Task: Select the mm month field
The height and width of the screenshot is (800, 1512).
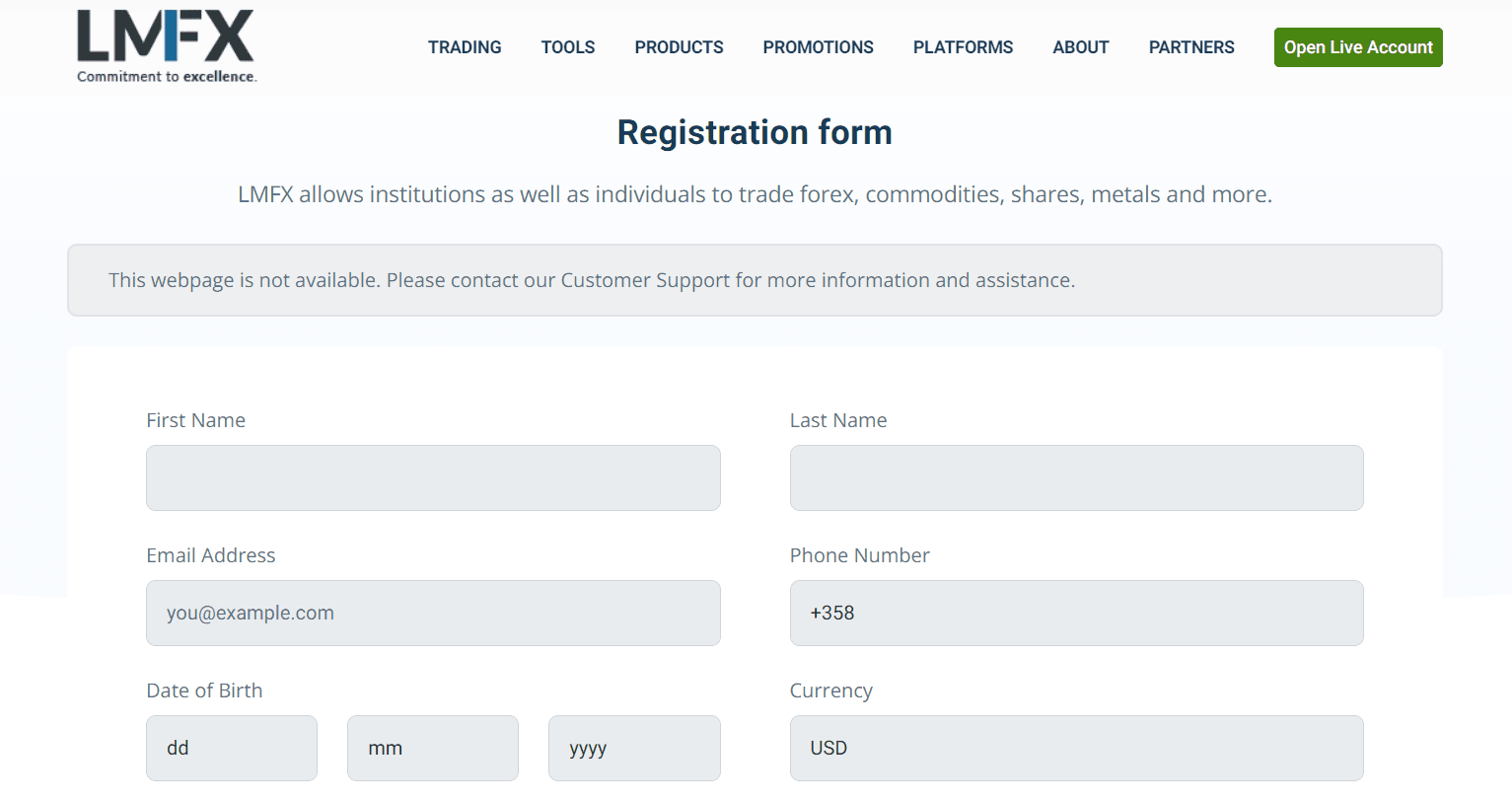Action: [x=433, y=748]
